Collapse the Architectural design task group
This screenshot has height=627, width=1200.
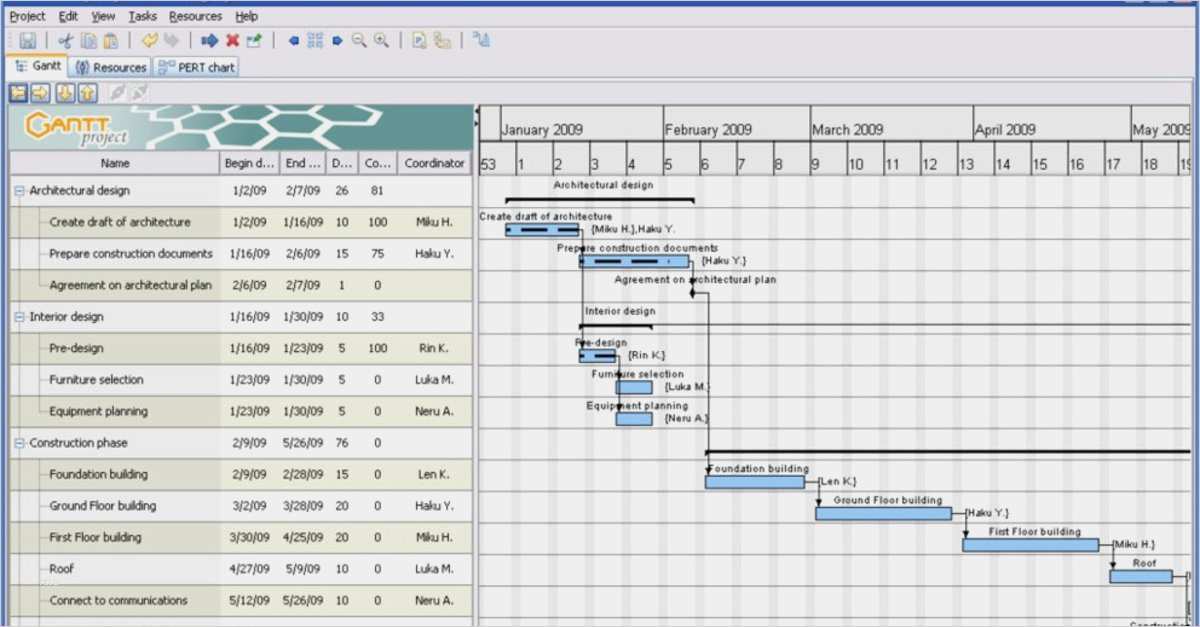coord(20,191)
